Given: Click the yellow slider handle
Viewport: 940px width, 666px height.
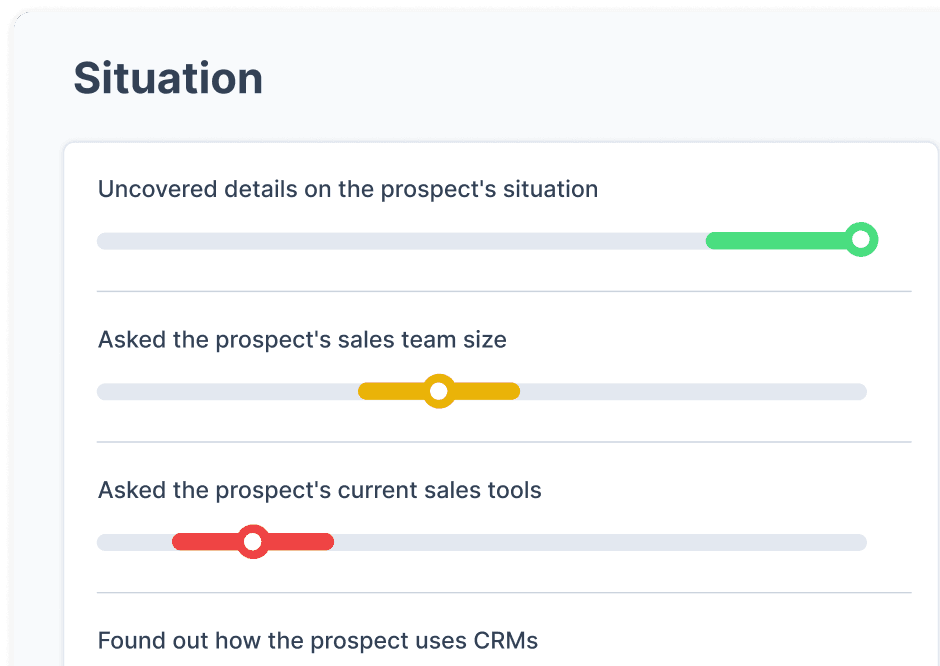Looking at the screenshot, I should (438, 391).
